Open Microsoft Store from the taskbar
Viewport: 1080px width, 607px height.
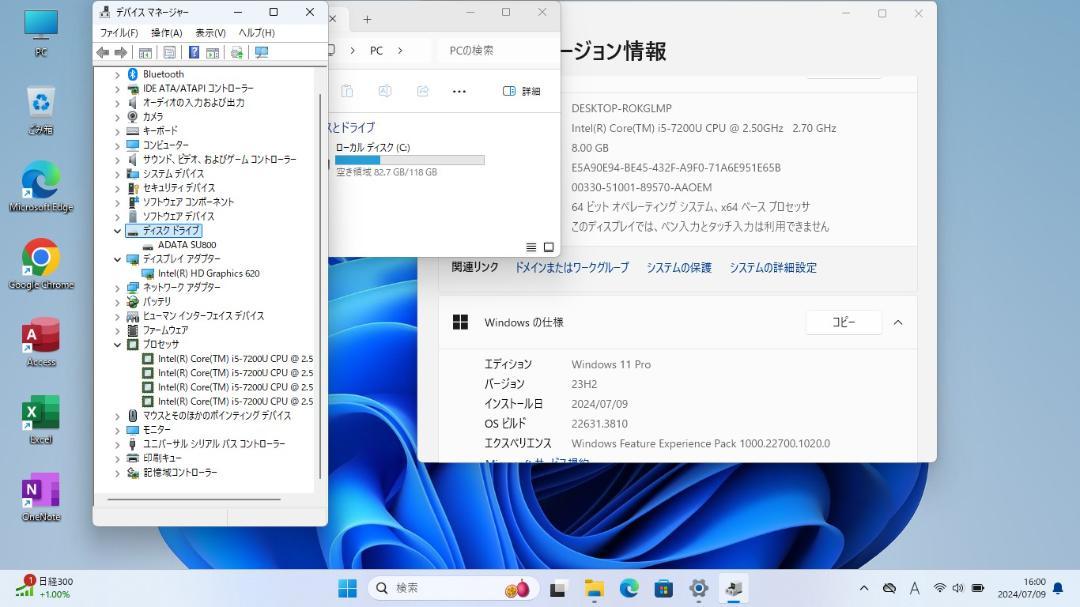pyautogui.click(x=663, y=588)
